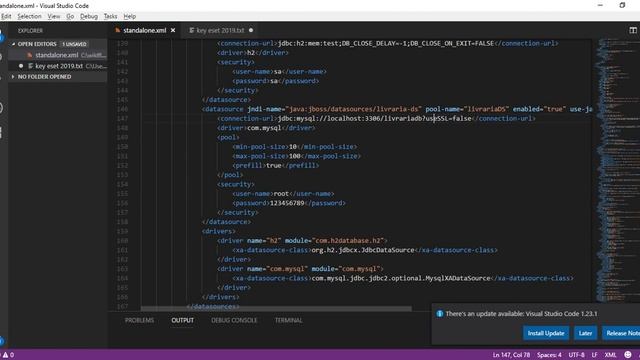
Task: Click the prefill value true
Action: [273, 165]
